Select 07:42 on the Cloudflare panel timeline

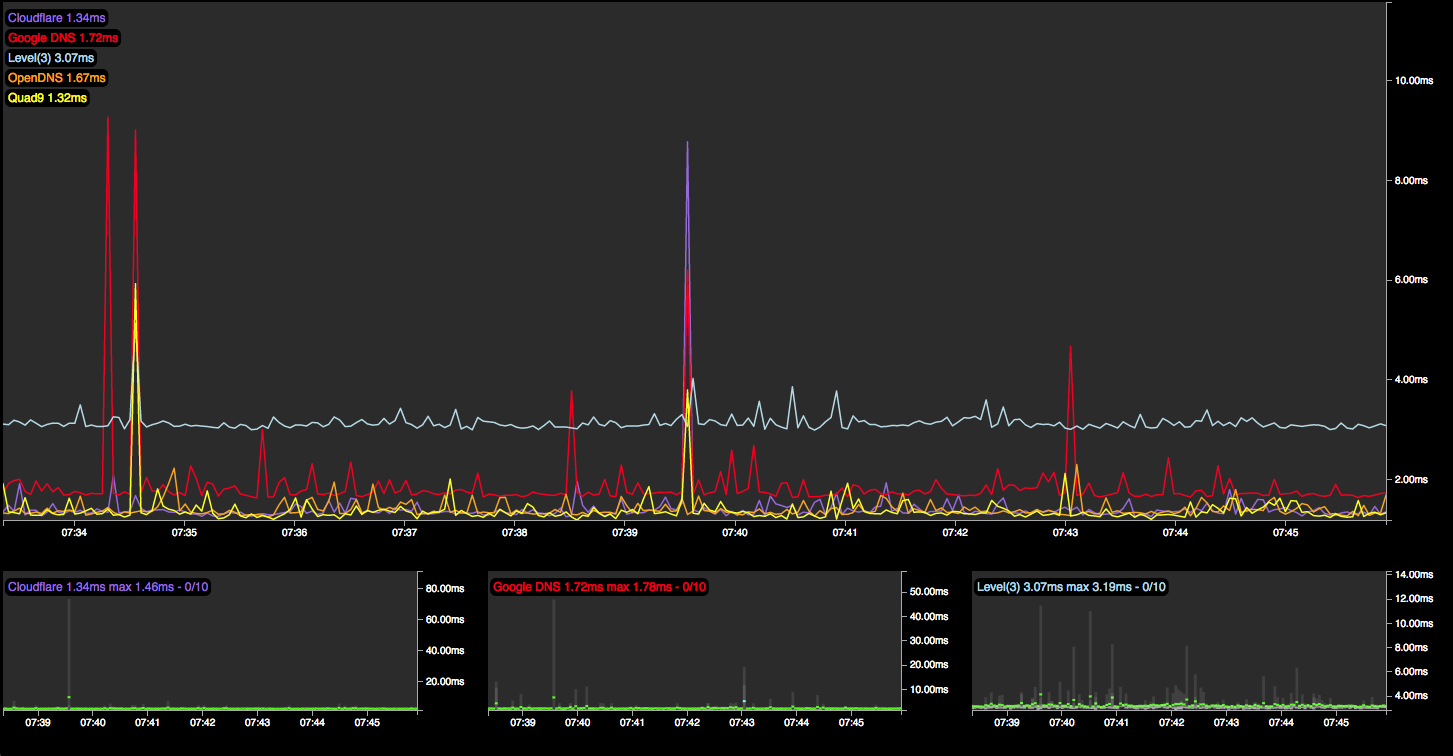203,722
